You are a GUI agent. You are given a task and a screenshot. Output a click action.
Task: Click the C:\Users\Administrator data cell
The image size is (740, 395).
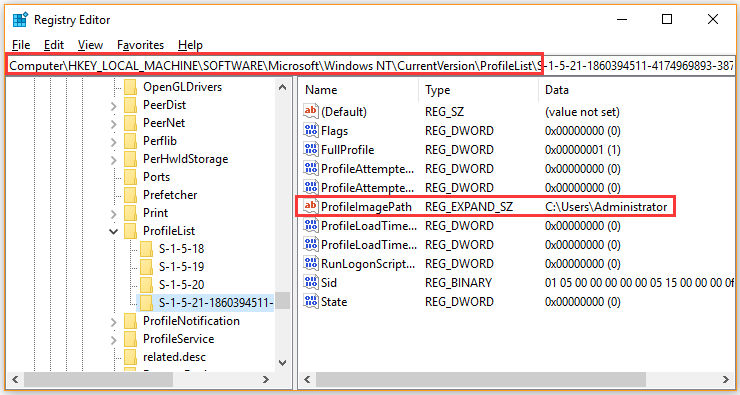coord(606,207)
